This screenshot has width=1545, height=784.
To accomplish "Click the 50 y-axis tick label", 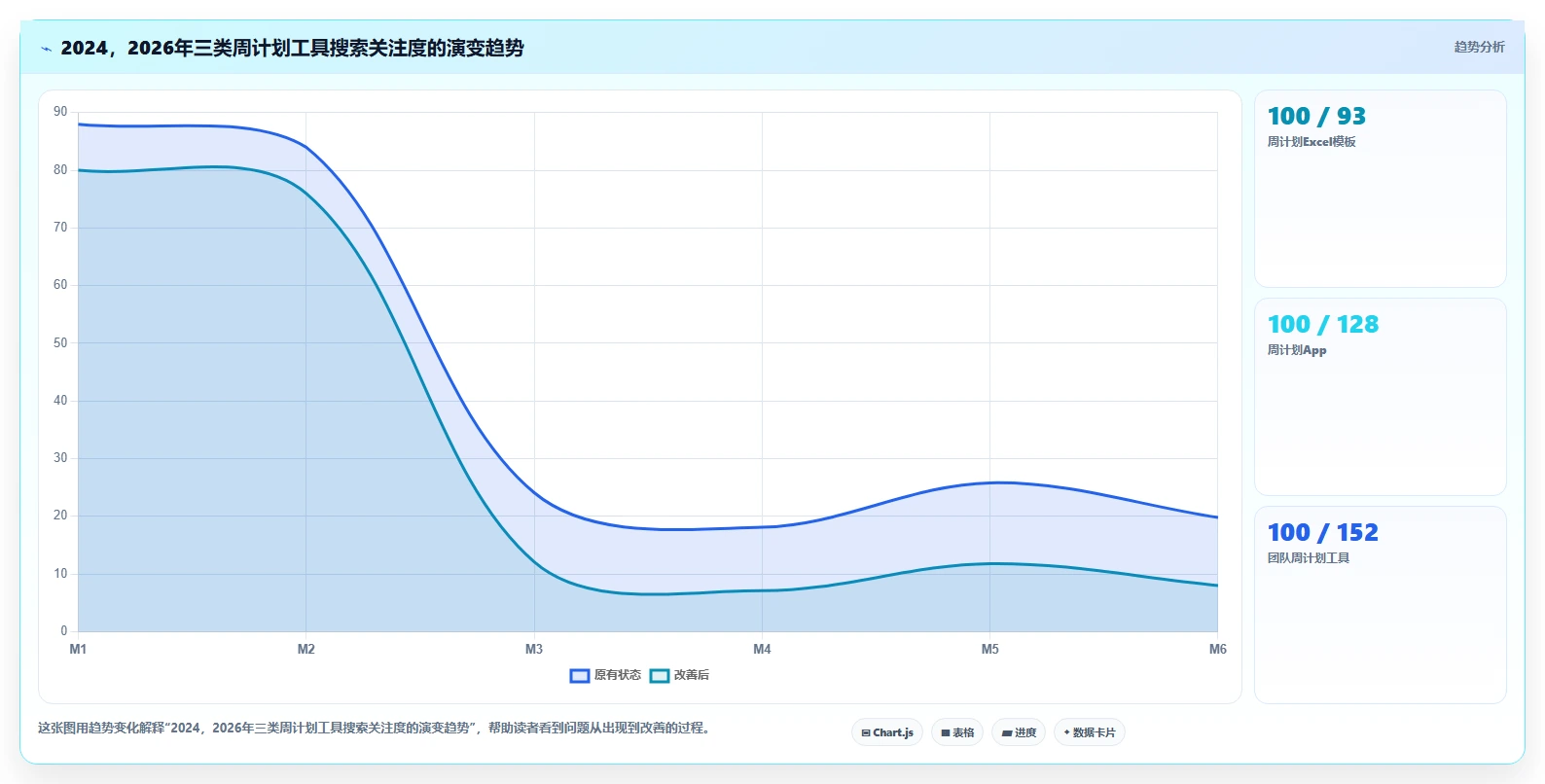I will point(60,342).
